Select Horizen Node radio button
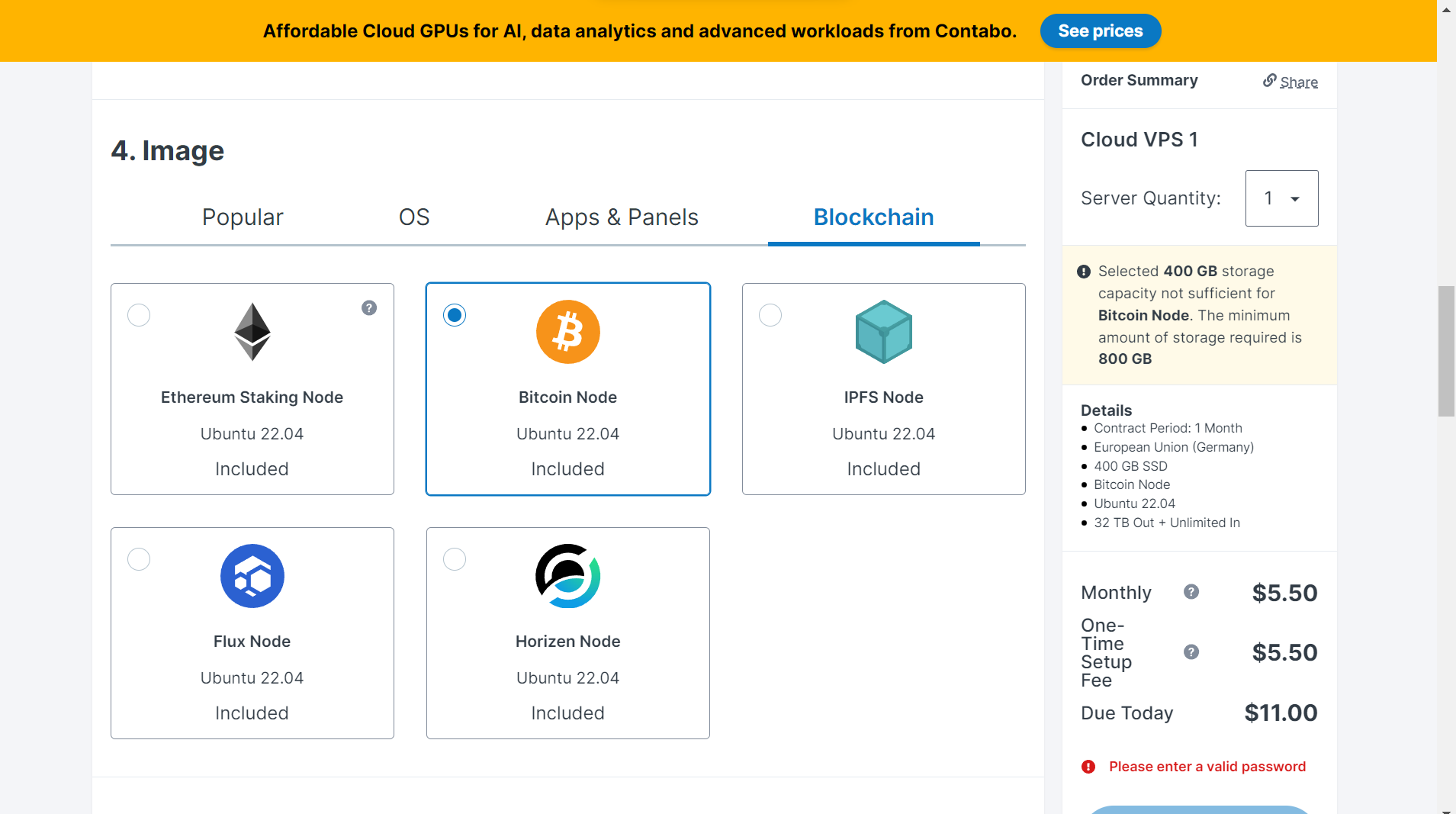The height and width of the screenshot is (814, 1456). tap(455, 559)
